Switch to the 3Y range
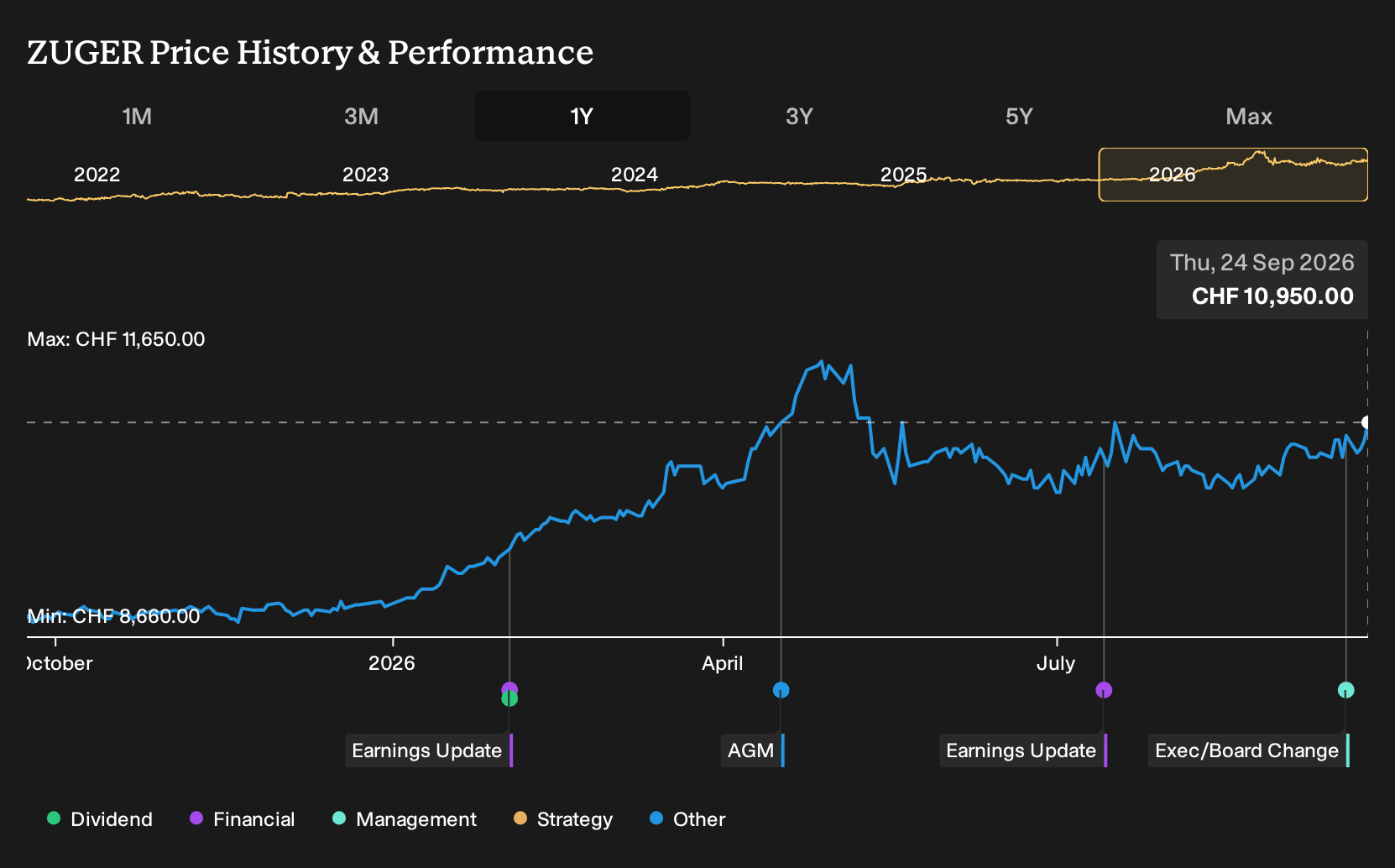This screenshot has height=868, width=1395. pyautogui.click(x=799, y=116)
